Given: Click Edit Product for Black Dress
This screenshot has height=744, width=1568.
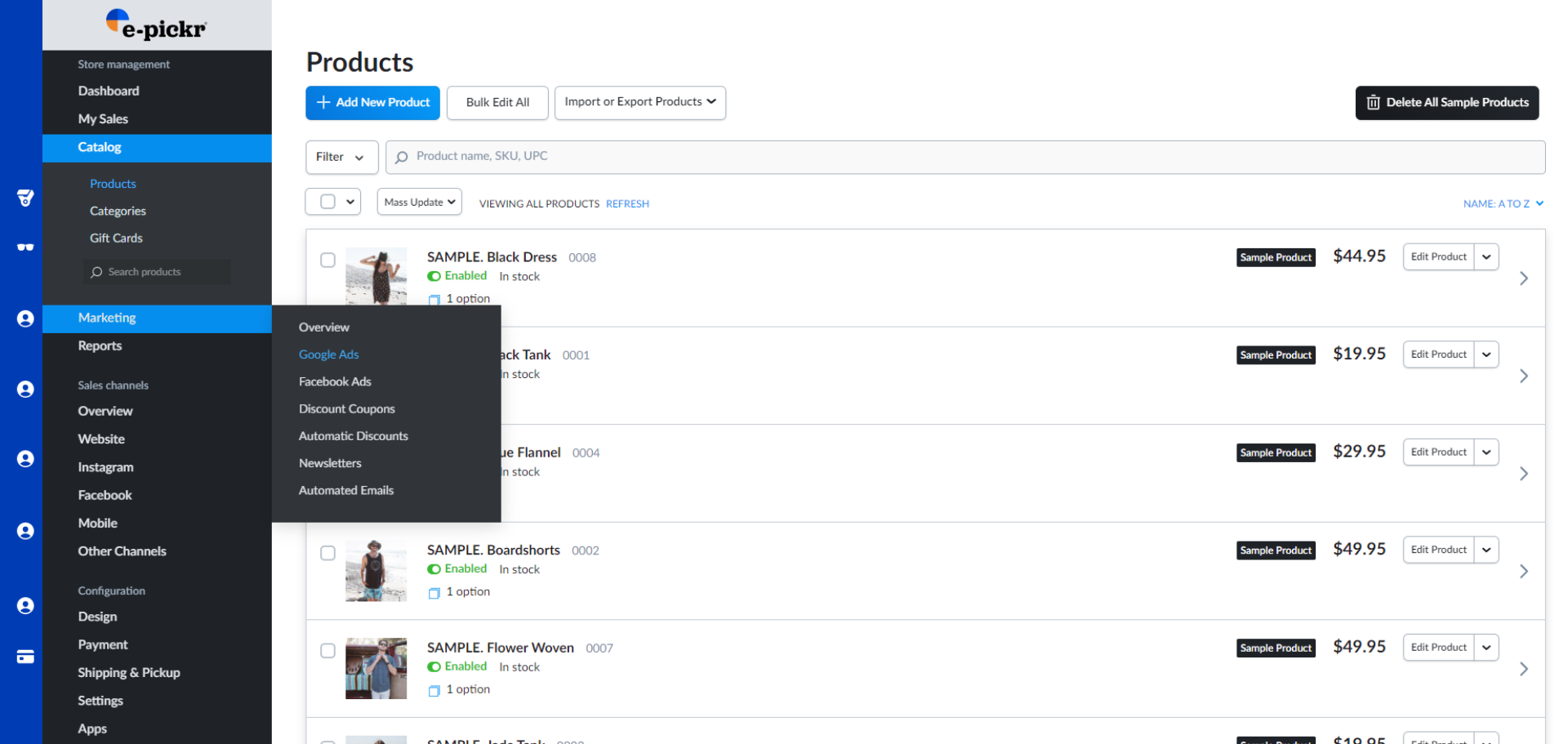Looking at the screenshot, I should pos(1439,256).
